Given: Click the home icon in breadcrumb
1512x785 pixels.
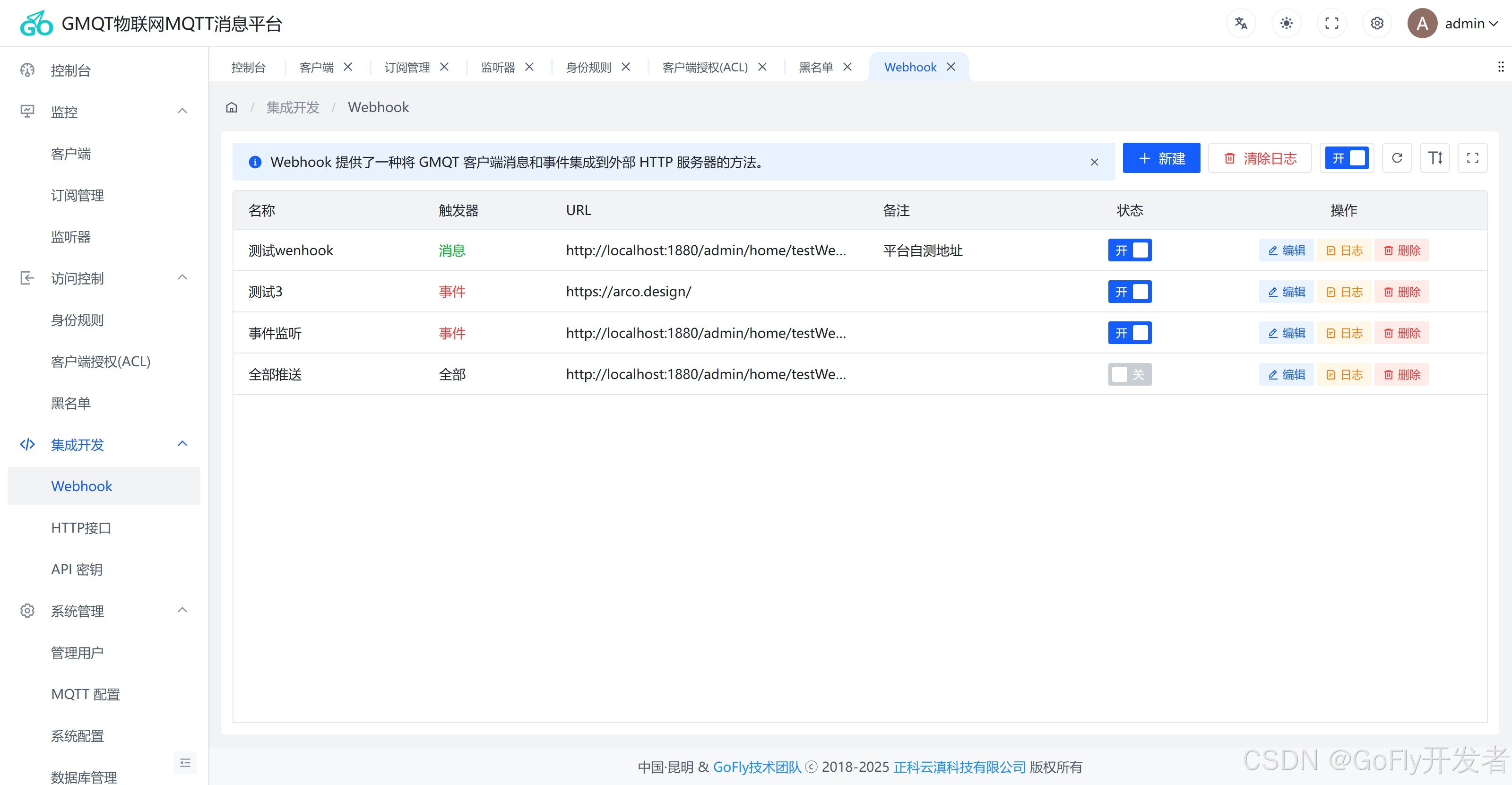Looking at the screenshot, I should [x=232, y=107].
